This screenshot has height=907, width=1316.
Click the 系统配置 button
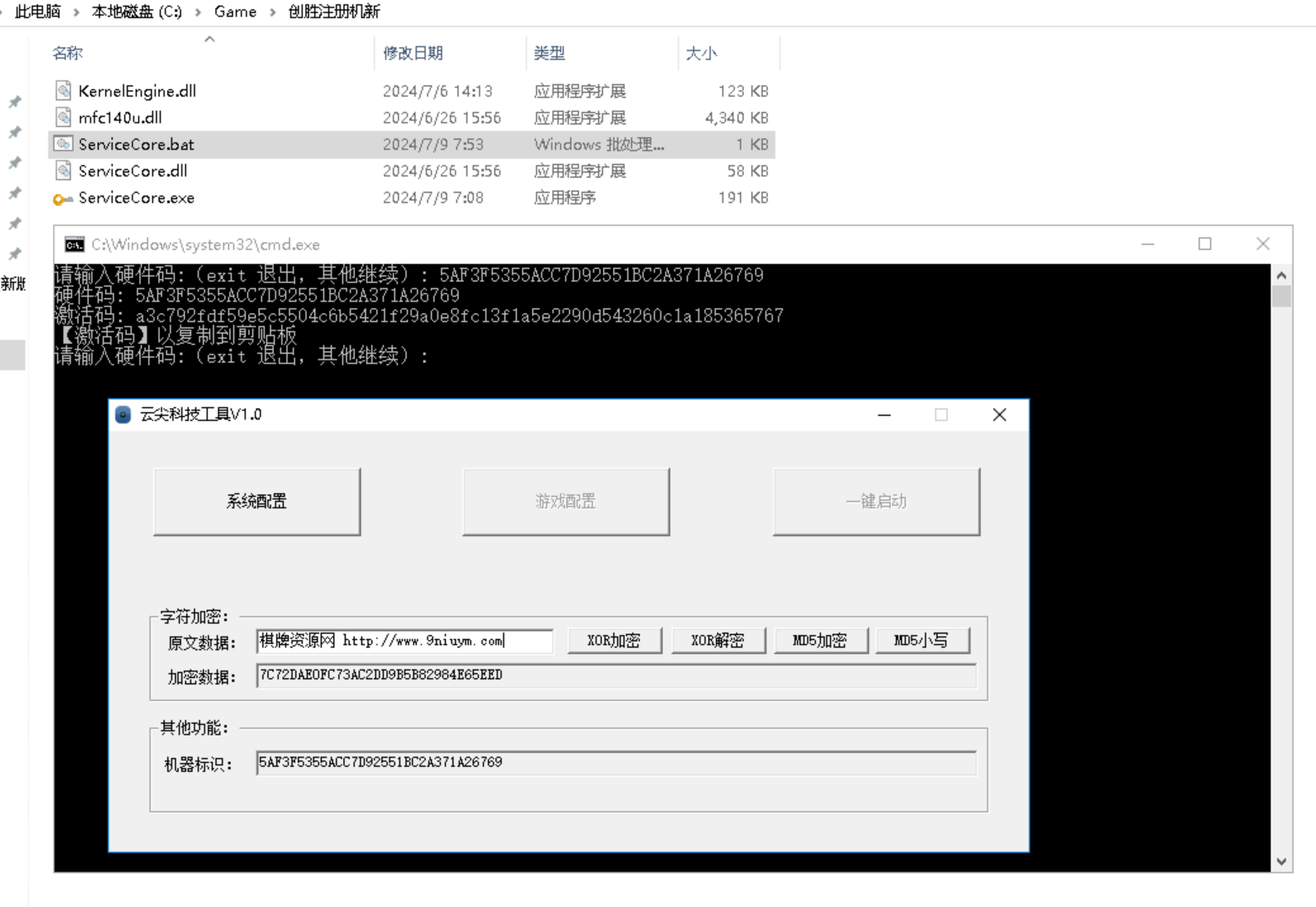(257, 502)
